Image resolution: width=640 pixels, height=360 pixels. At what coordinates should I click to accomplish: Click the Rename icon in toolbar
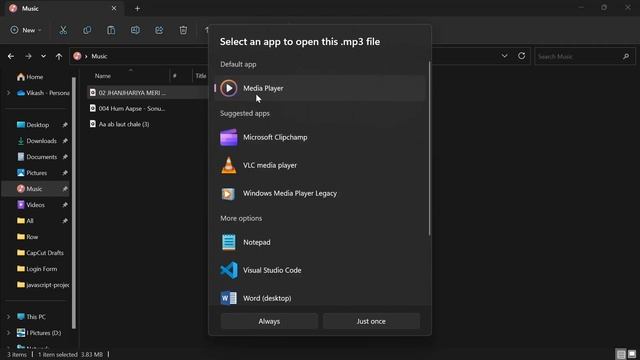(135, 30)
